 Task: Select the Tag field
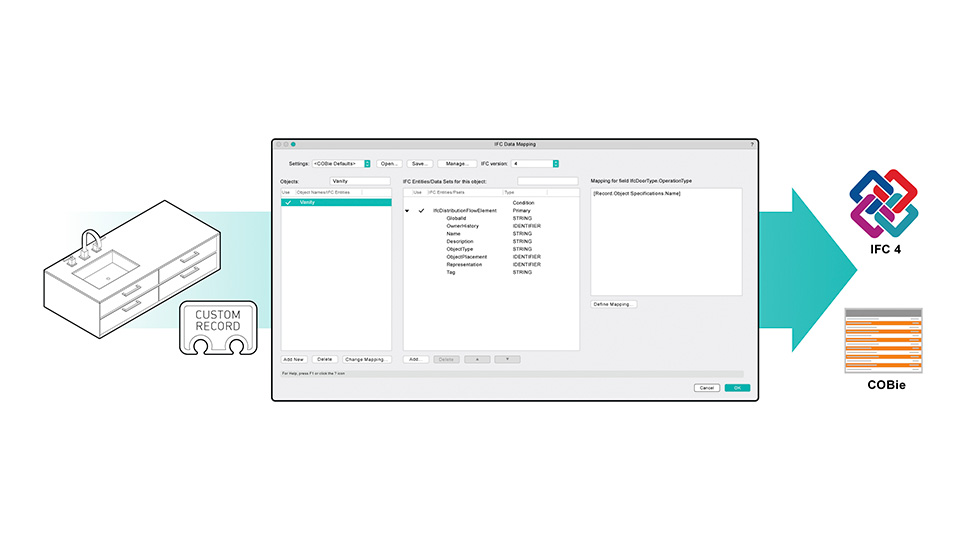coord(451,272)
